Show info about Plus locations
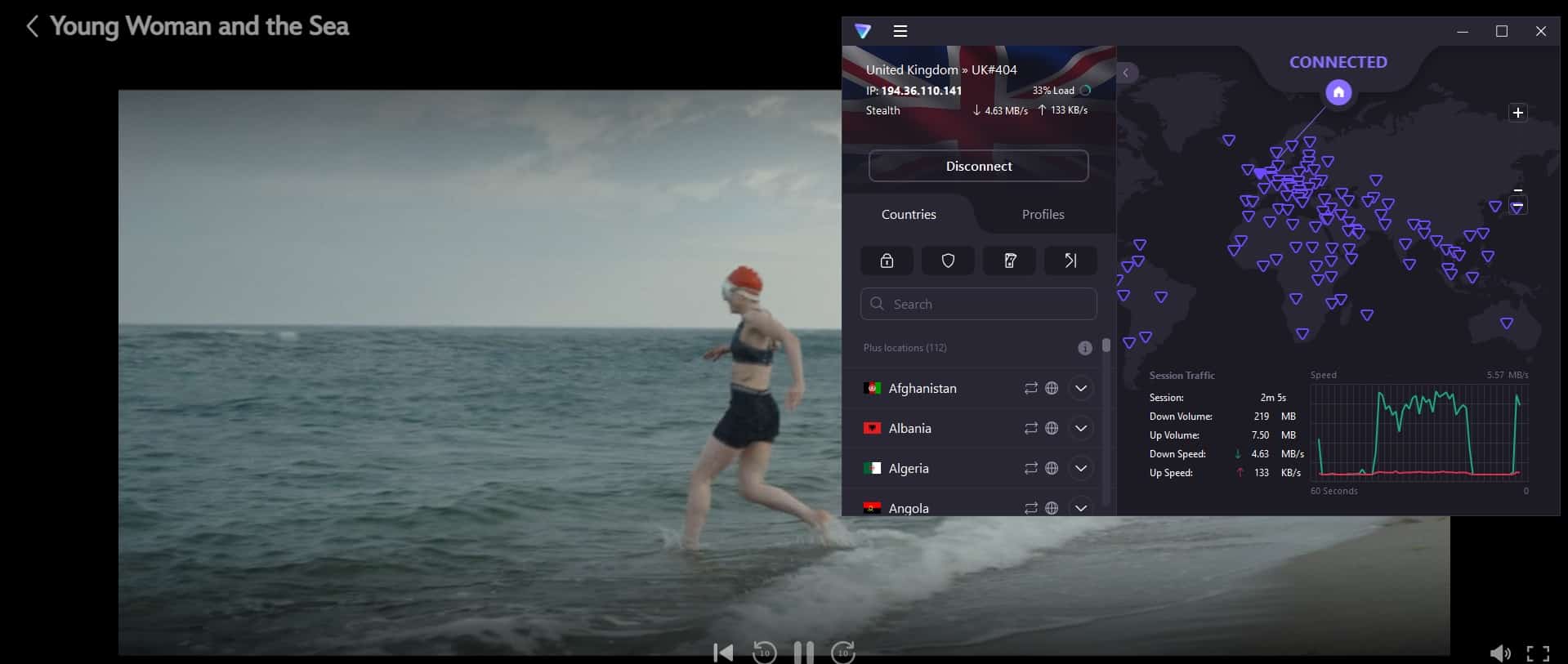This screenshot has width=1568, height=664. tap(1084, 348)
